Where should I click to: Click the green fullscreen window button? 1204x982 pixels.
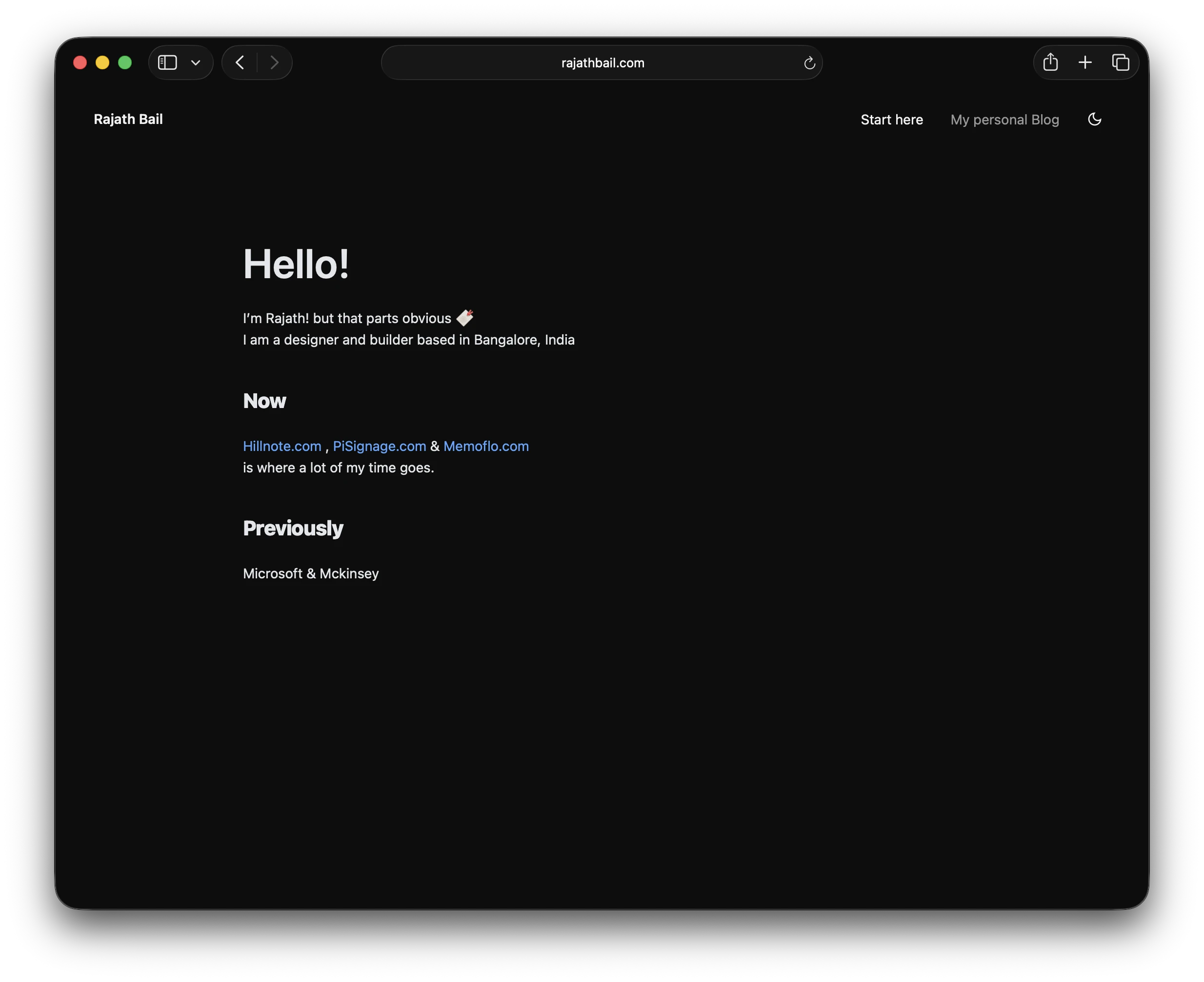[x=125, y=62]
